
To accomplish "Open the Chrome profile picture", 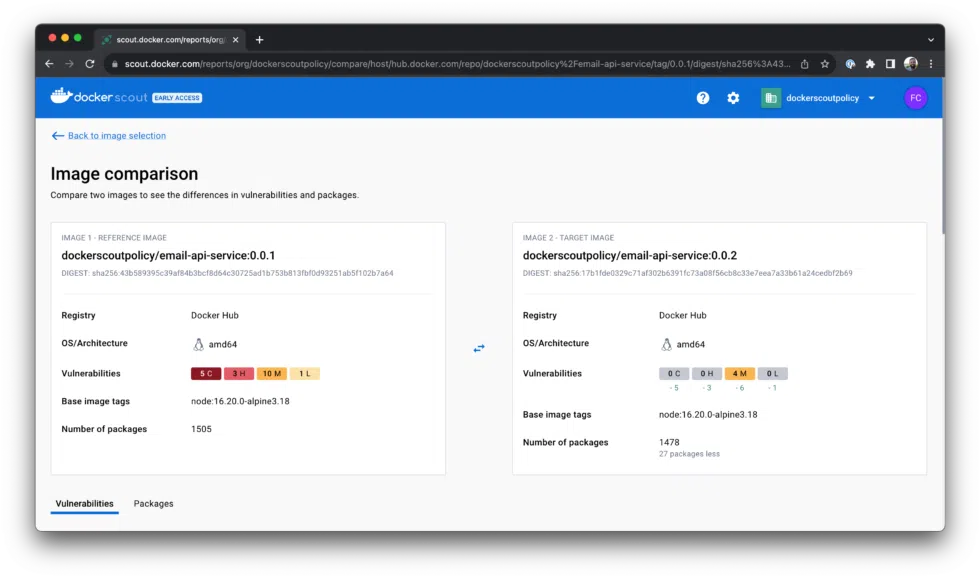I will (911, 64).
